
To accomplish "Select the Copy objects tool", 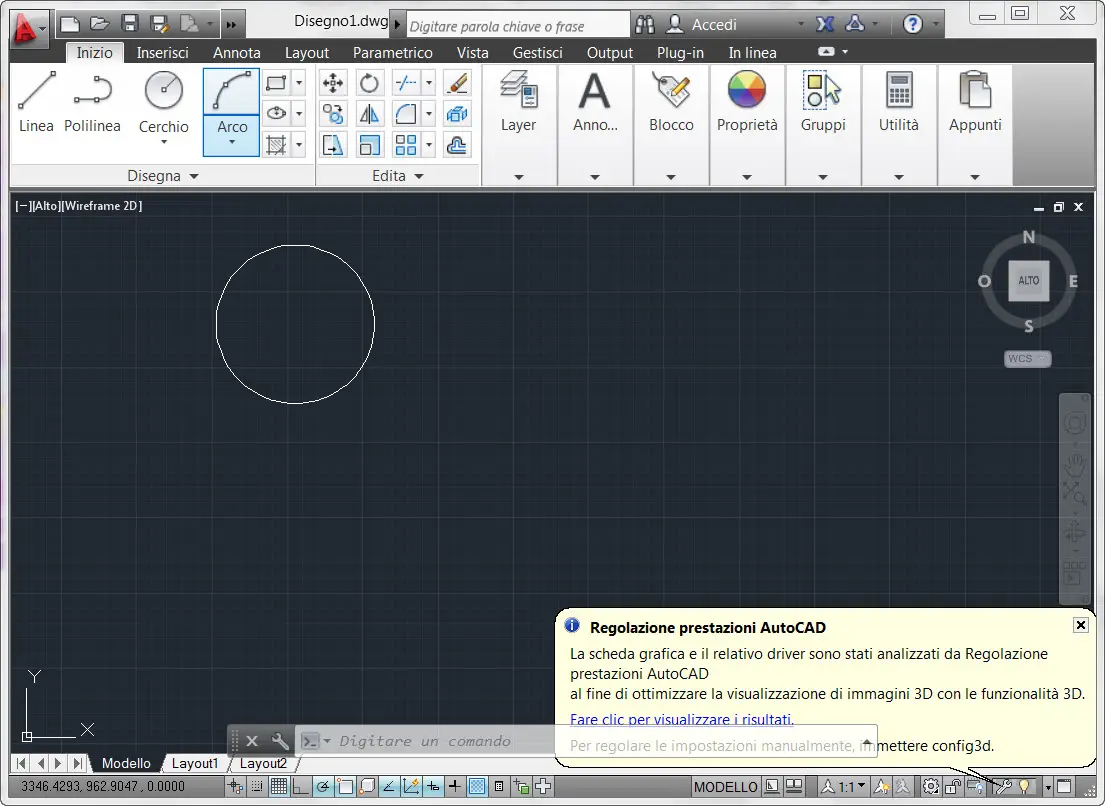I will [x=333, y=113].
